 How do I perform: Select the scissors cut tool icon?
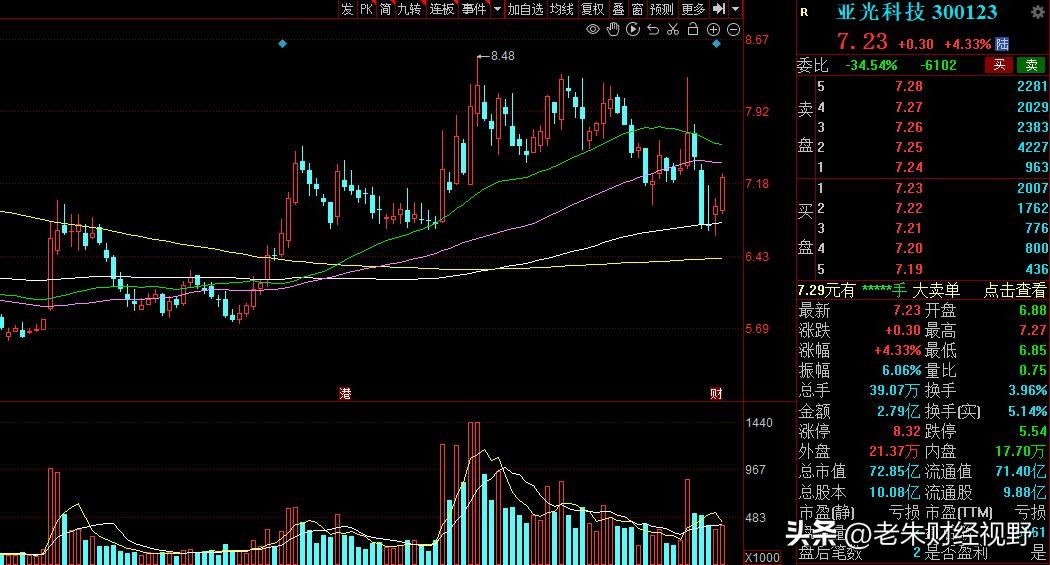(673, 29)
